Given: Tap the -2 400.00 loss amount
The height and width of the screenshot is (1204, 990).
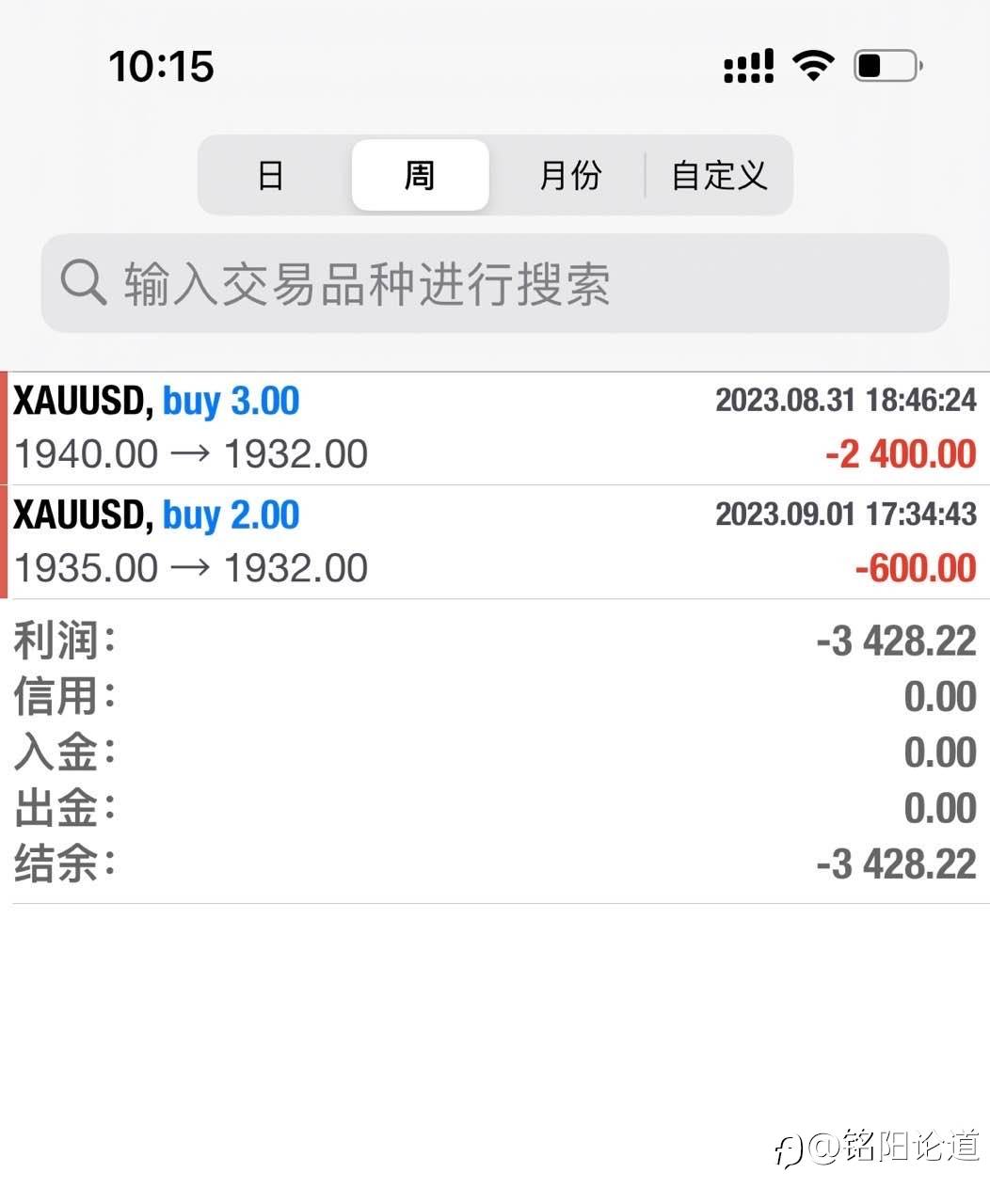Looking at the screenshot, I should point(901,454).
